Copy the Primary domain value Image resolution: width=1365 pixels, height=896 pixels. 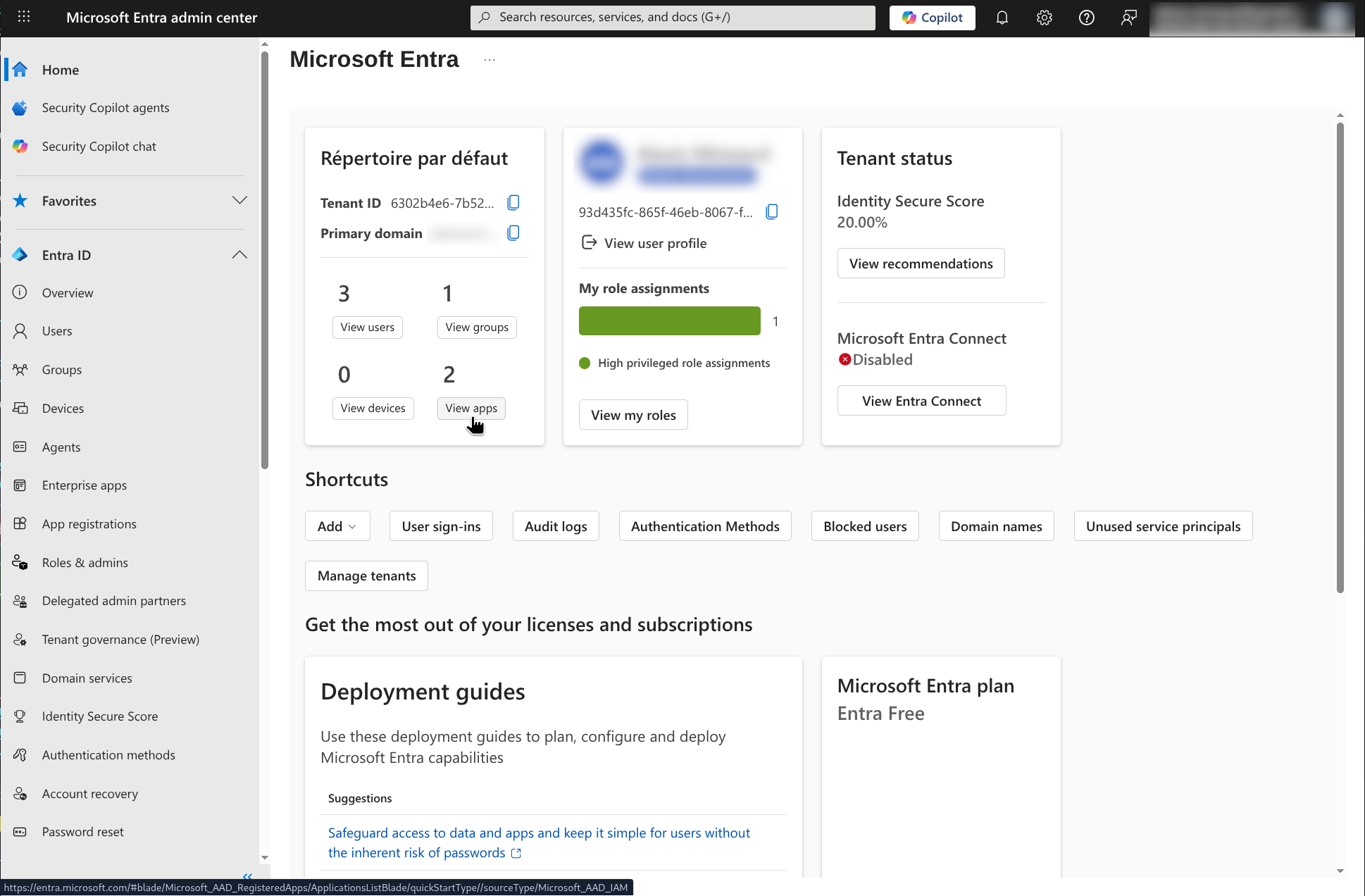point(513,233)
